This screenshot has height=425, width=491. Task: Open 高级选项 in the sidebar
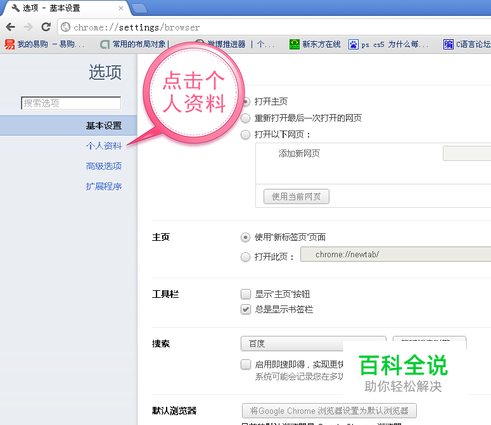(x=104, y=166)
